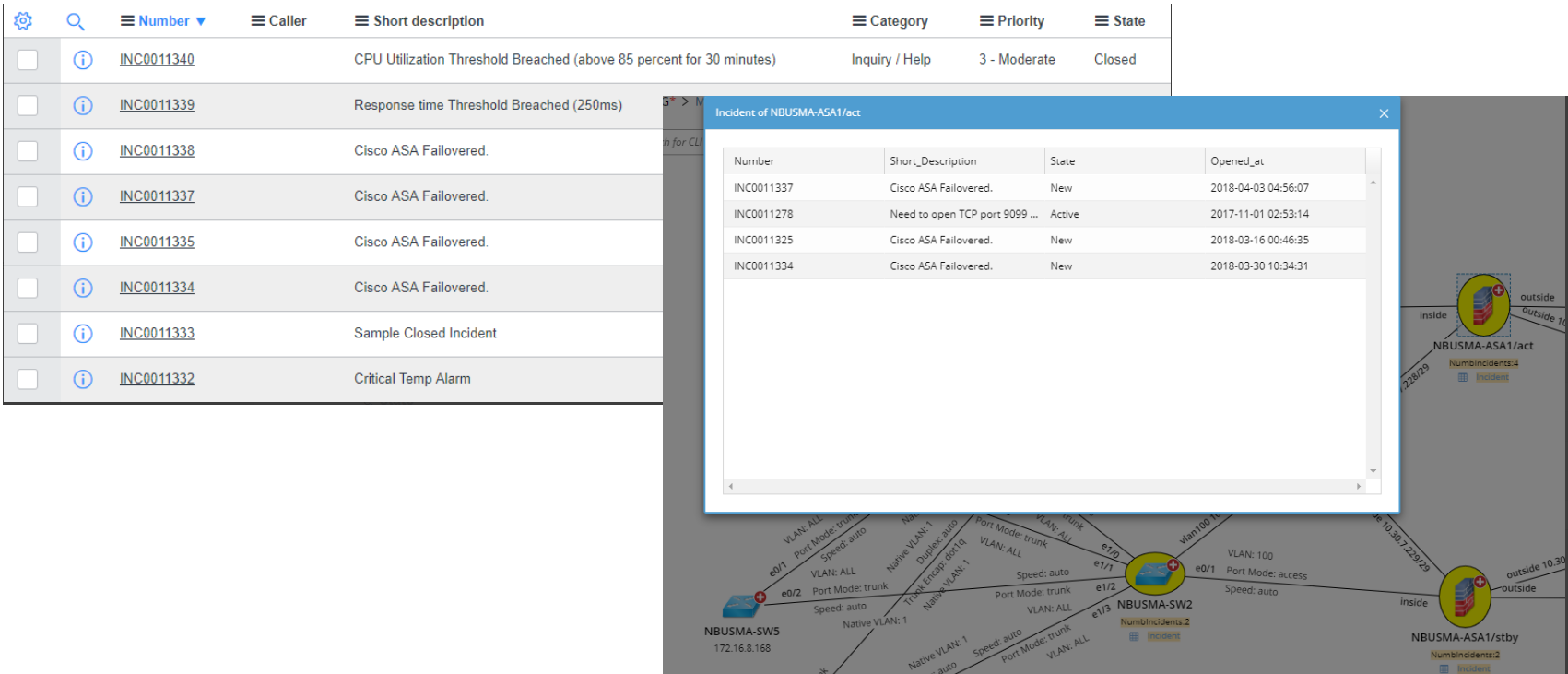Sort dialog by Number column header
Screen dimensions: 1568x674
804,161
